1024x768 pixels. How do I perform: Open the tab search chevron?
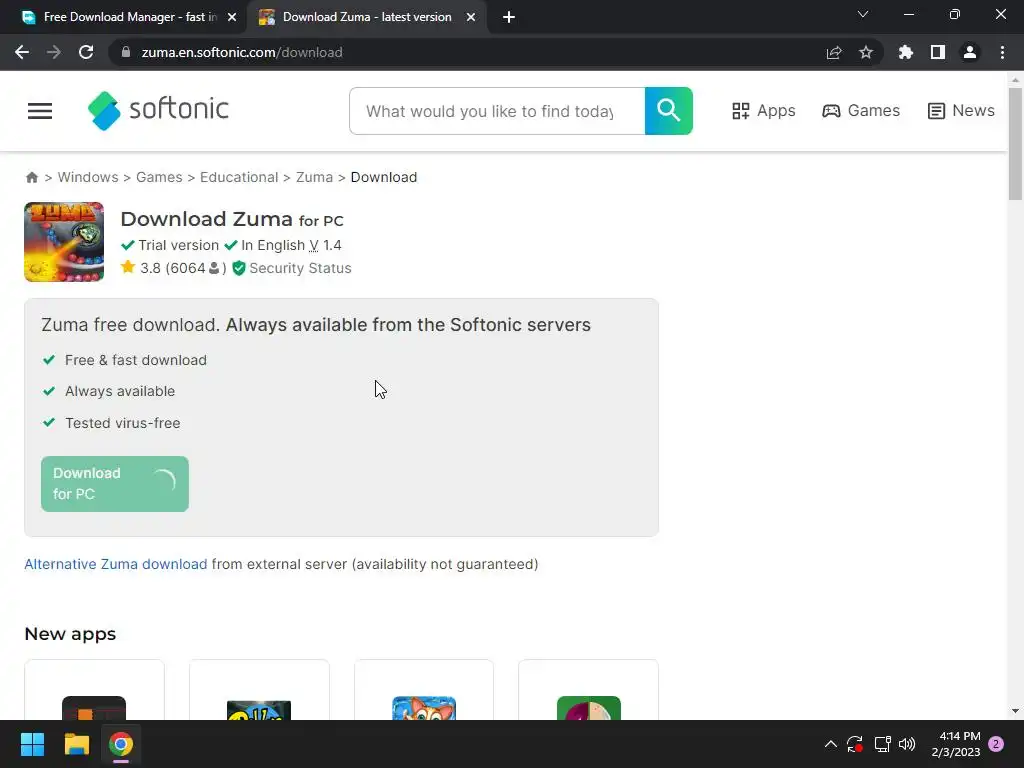(863, 14)
